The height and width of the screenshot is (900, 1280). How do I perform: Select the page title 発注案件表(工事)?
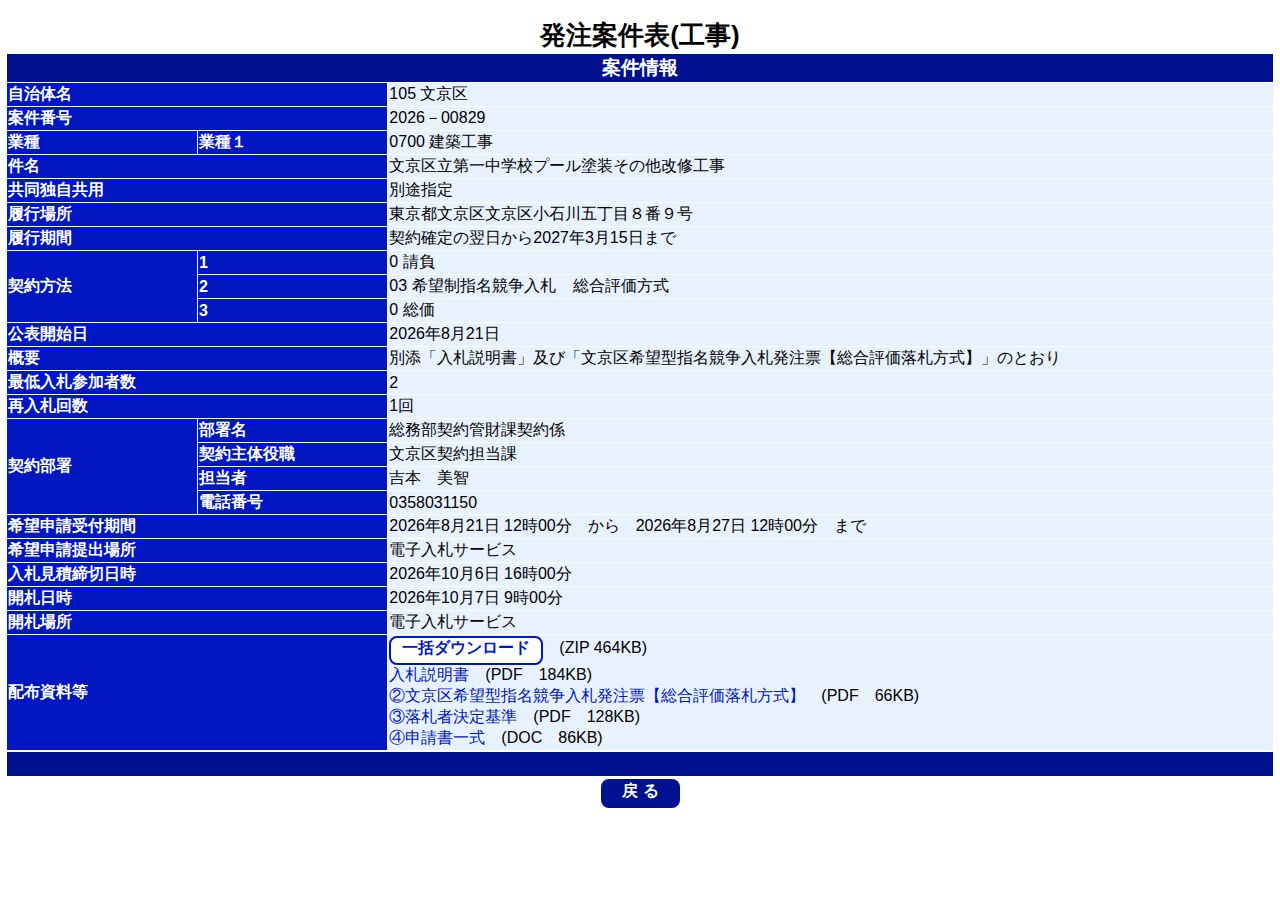[640, 36]
